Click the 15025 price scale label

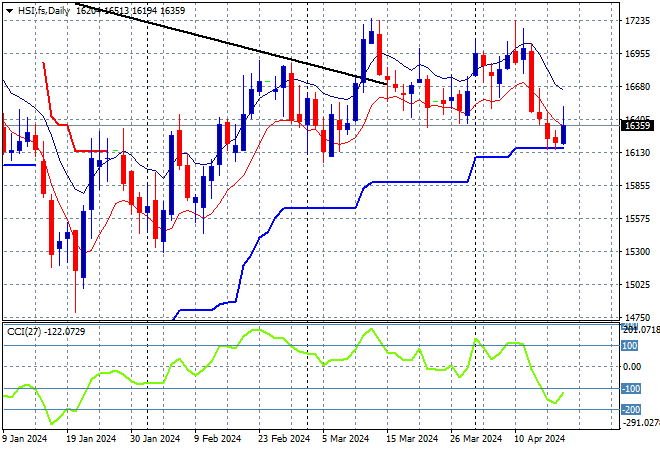pyautogui.click(x=637, y=285)
